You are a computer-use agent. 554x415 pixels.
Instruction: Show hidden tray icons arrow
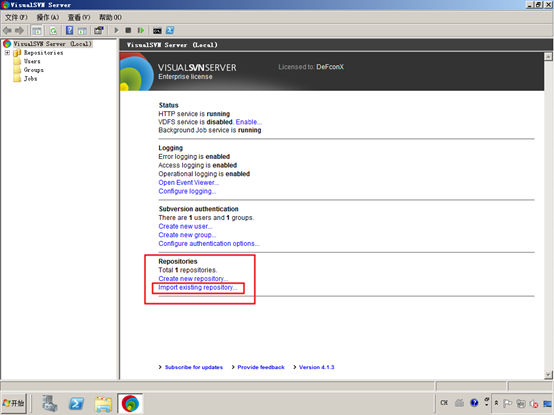(496, 403)
